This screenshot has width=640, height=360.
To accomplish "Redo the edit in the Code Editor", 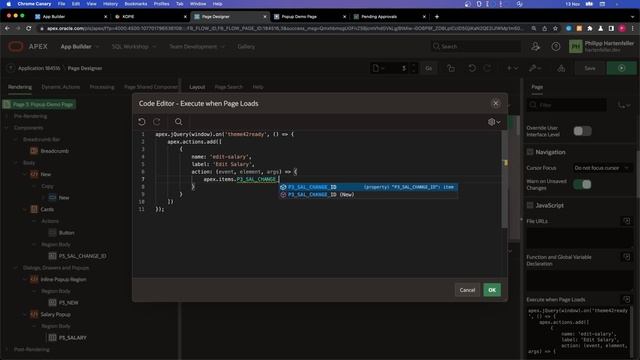I will coord(157,122).
